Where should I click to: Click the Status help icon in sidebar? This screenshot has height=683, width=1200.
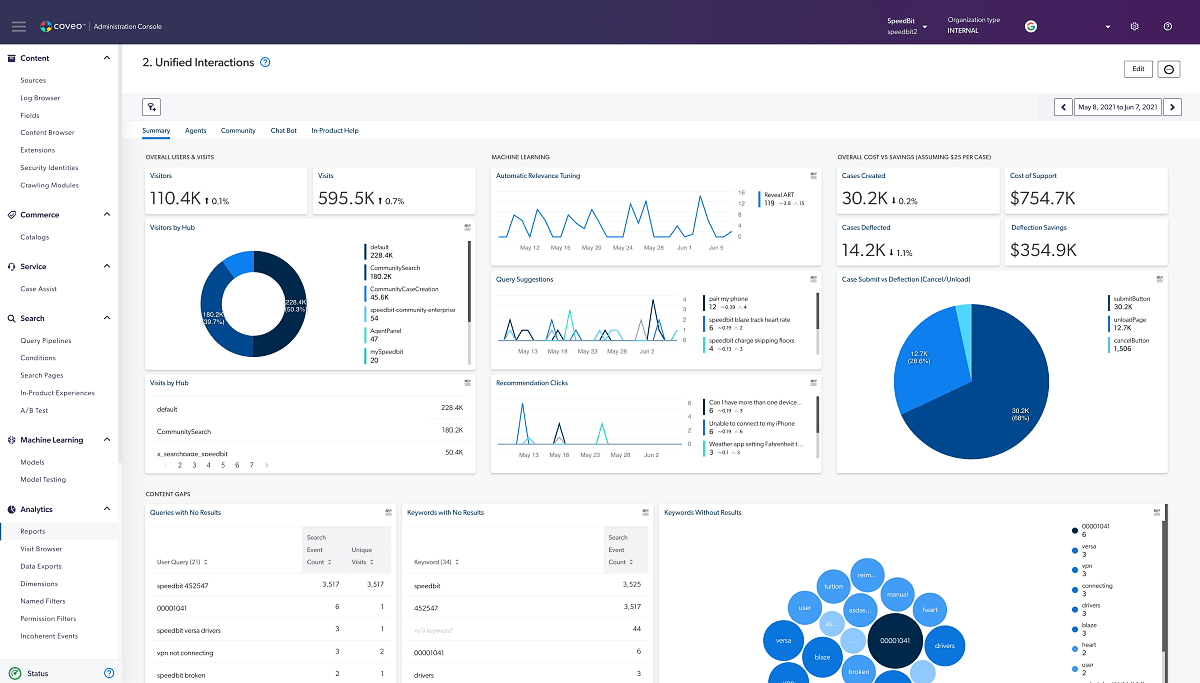click(109, 673)
